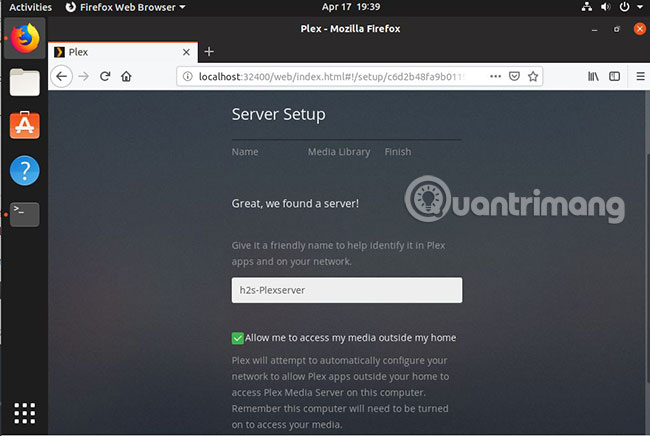Open a new tab with the plus button
The height and width of the screenshot is (436, 650).
tap(209, 52)
